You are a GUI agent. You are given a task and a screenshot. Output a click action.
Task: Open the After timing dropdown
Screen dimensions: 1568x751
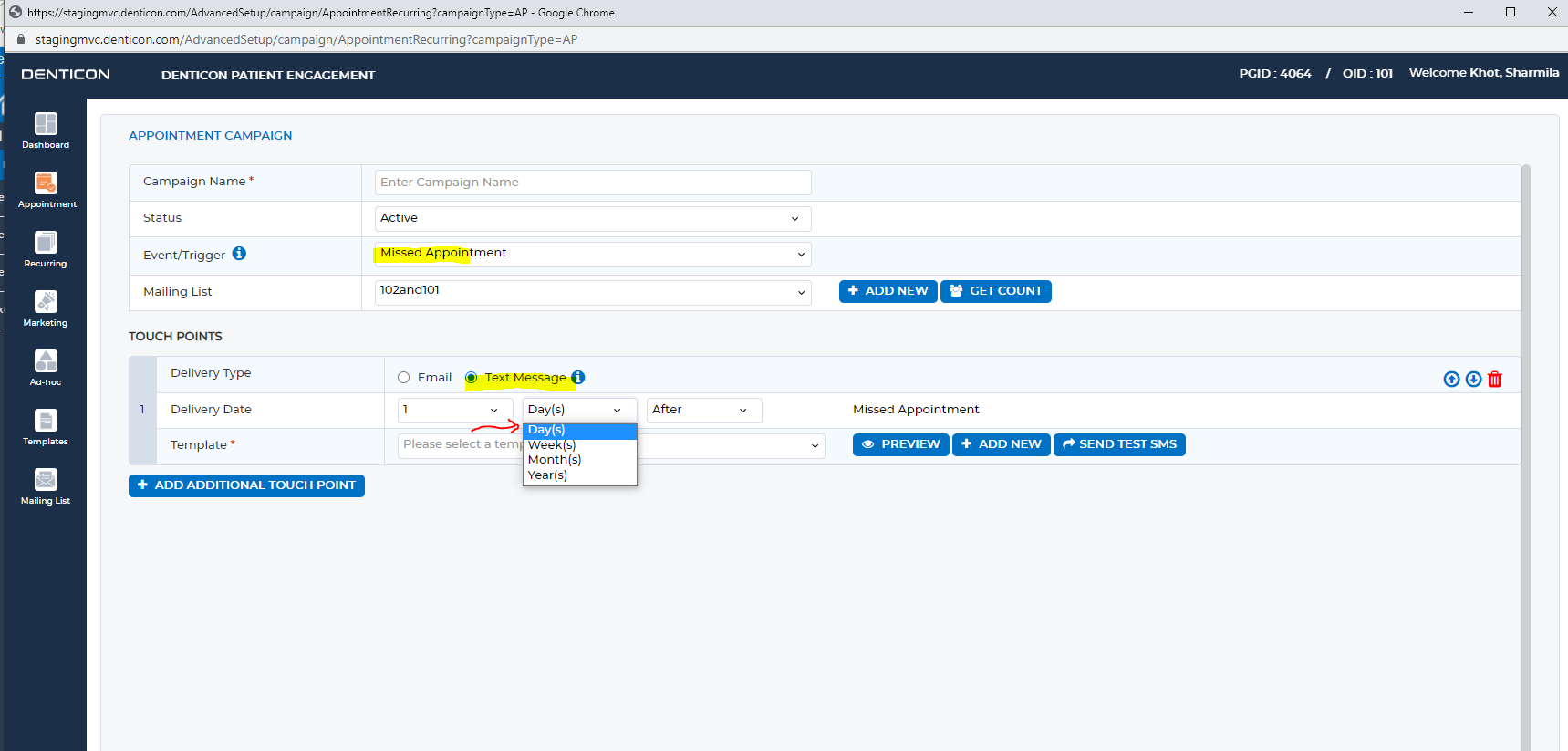(x=704, y=411)
